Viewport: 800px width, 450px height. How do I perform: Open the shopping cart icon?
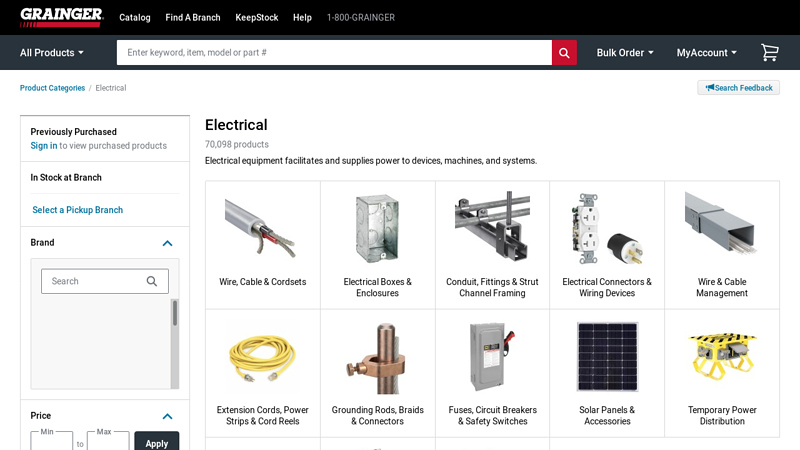769,53
